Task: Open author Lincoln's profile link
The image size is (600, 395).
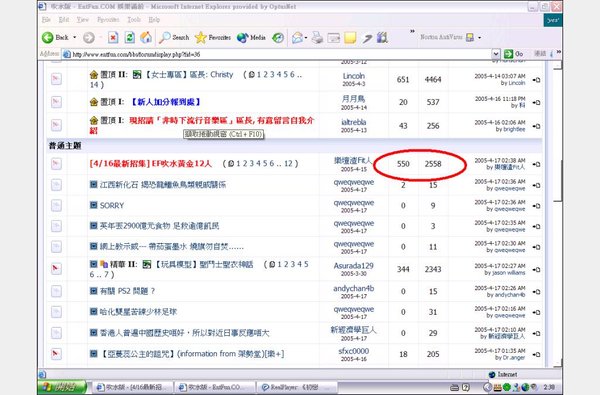Action: [x=354, y=76]
